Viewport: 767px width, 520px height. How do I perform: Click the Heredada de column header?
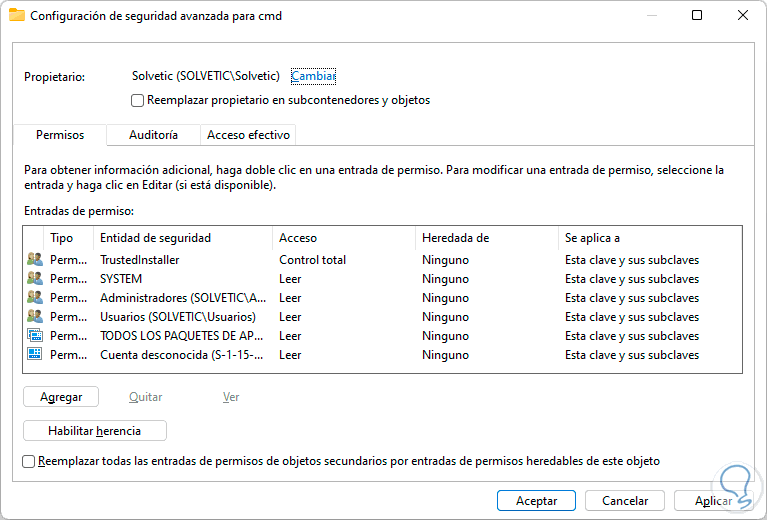(x=455, y=238)
